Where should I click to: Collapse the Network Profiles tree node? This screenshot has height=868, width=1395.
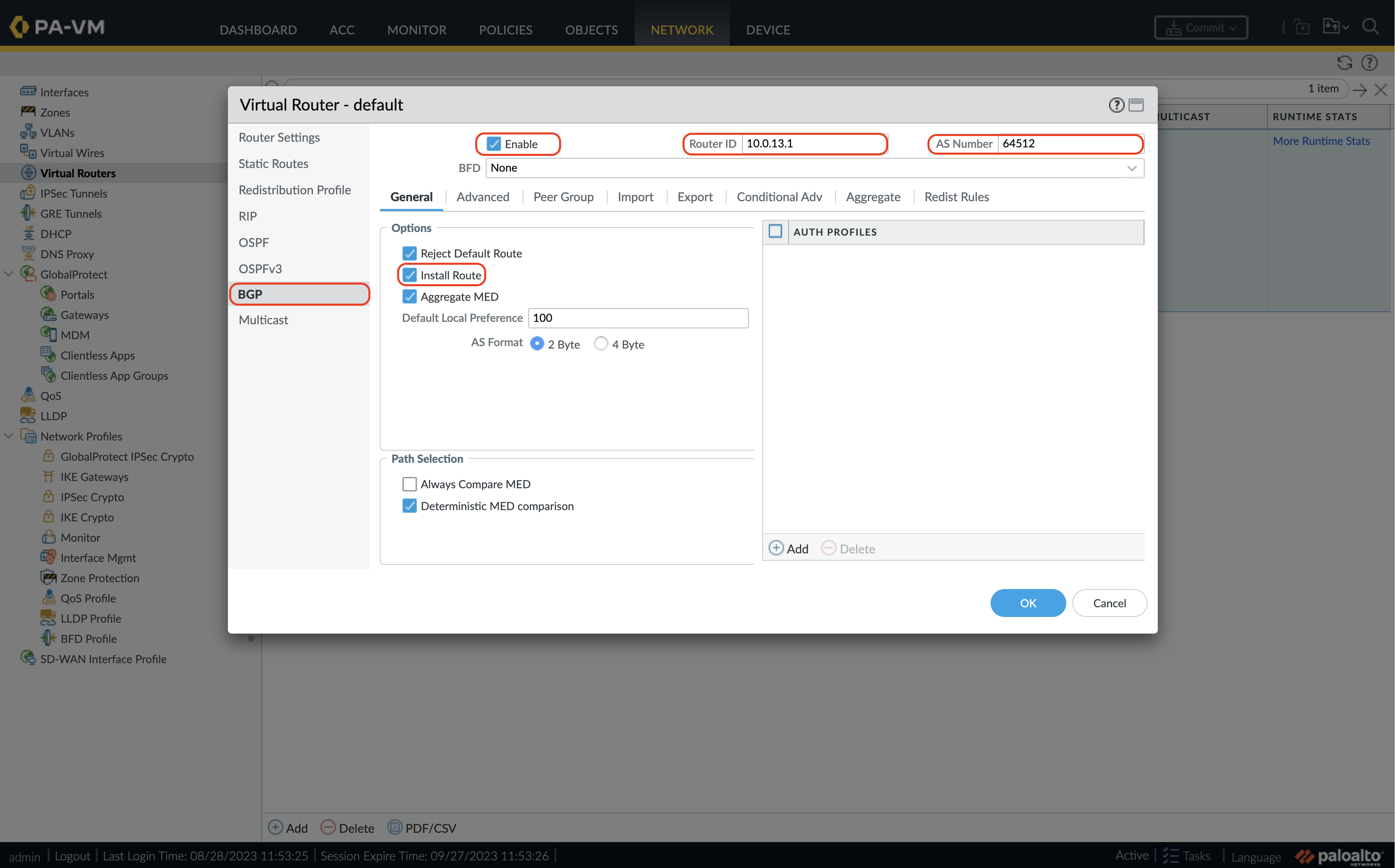[x=9, y=436]
